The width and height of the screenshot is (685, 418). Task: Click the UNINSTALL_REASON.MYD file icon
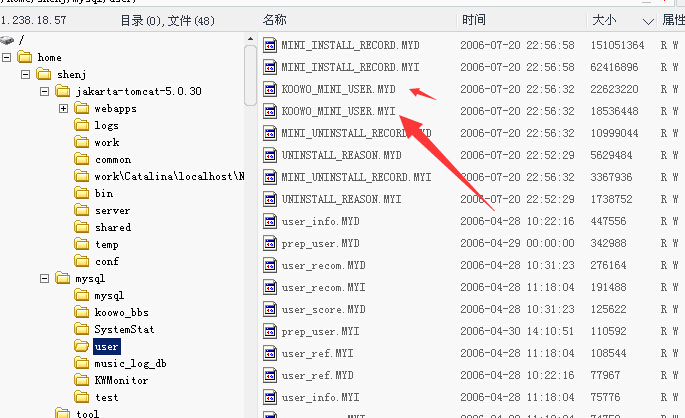270,155
